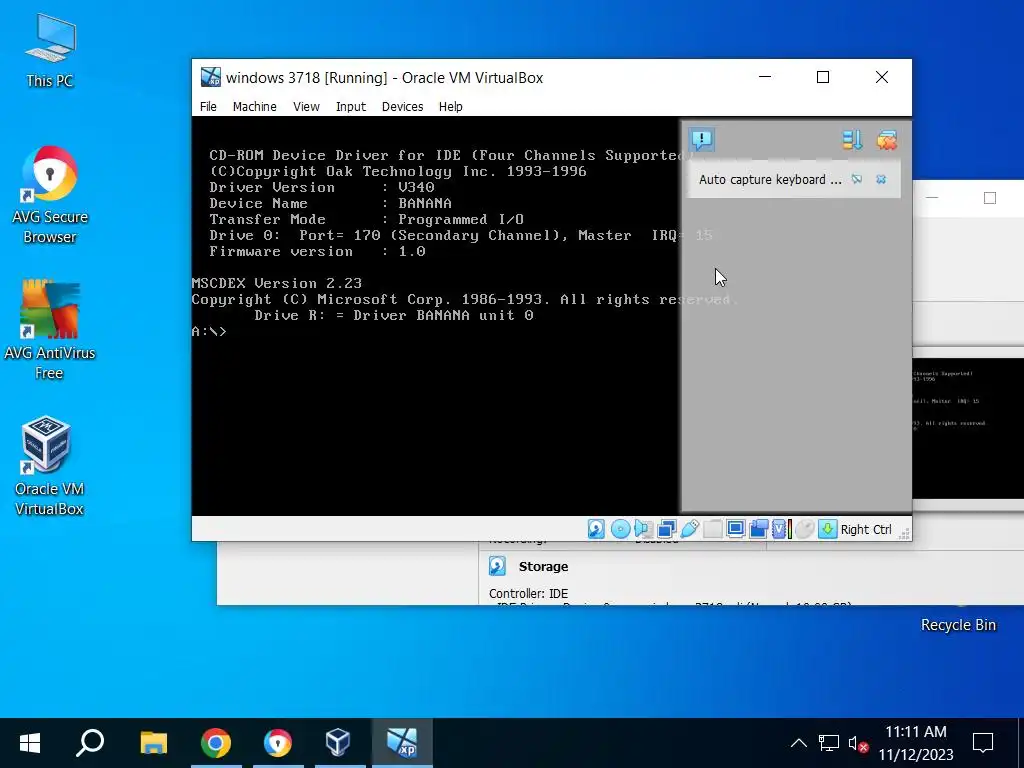Viewport: 1024px width, 768px height.
Task: Minimize the background VirtualBox Manager window
Action: [x=932, y=198]
